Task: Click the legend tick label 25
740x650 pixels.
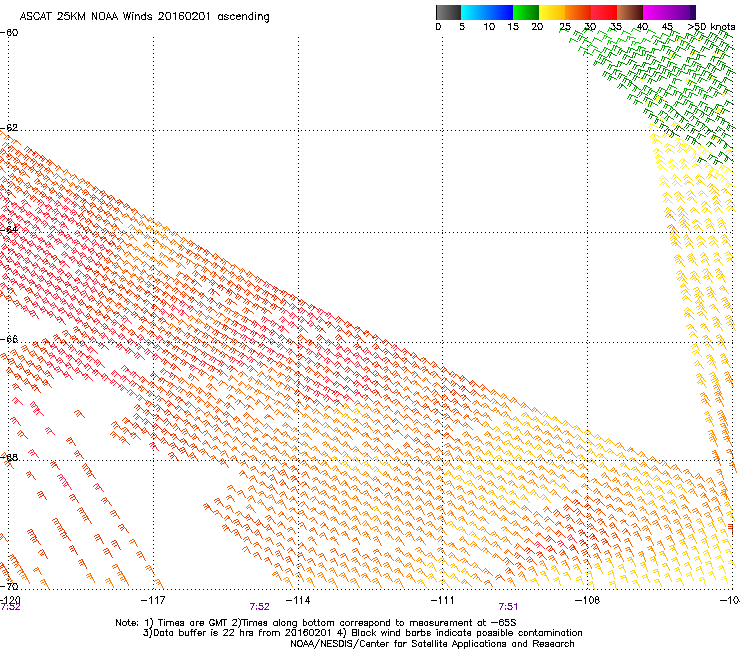Action: pos(565,27)
